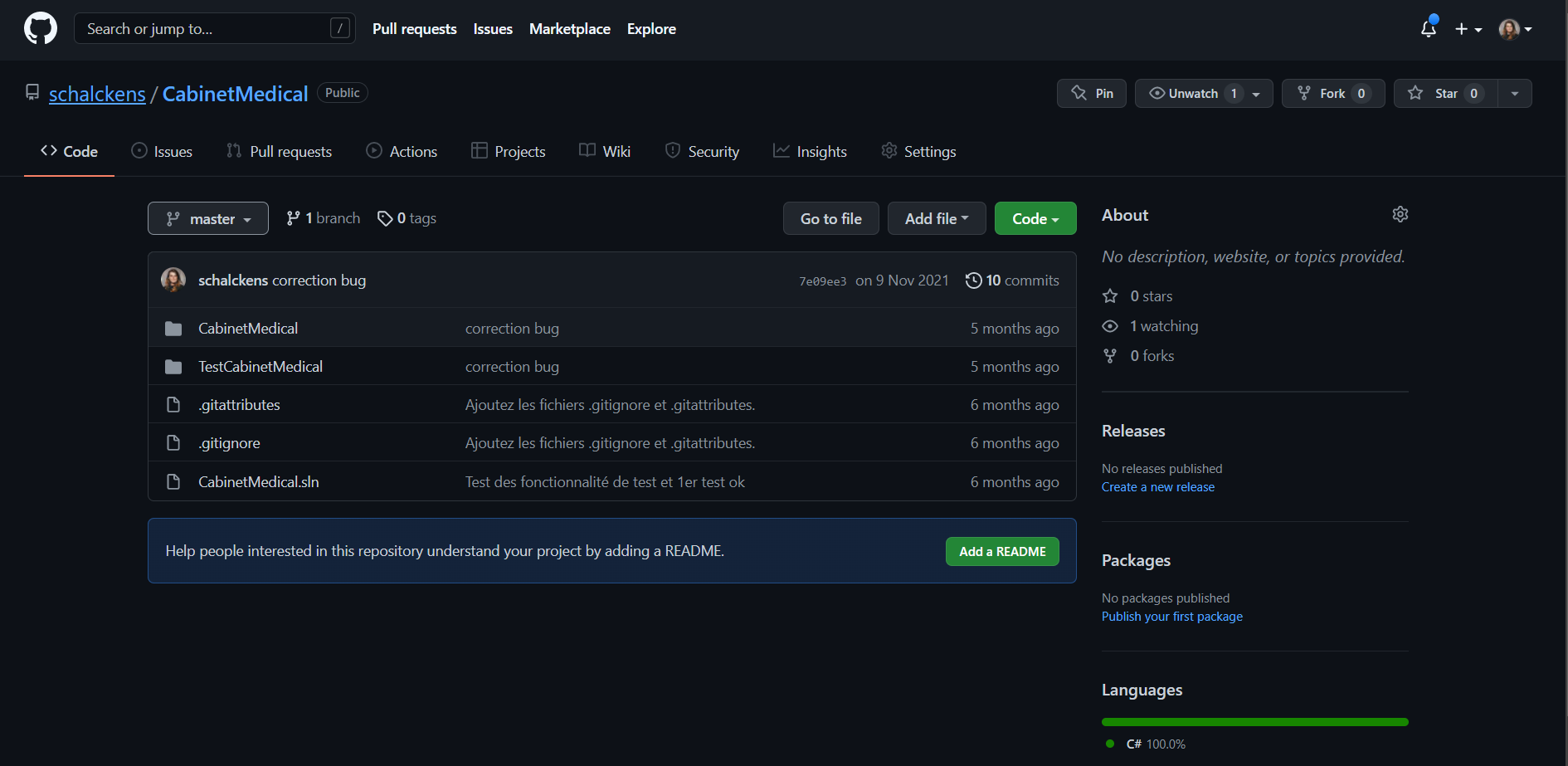Switch to the Pull requests repository tab
The image size is (1568, 766).
click(x=279, y=151)
